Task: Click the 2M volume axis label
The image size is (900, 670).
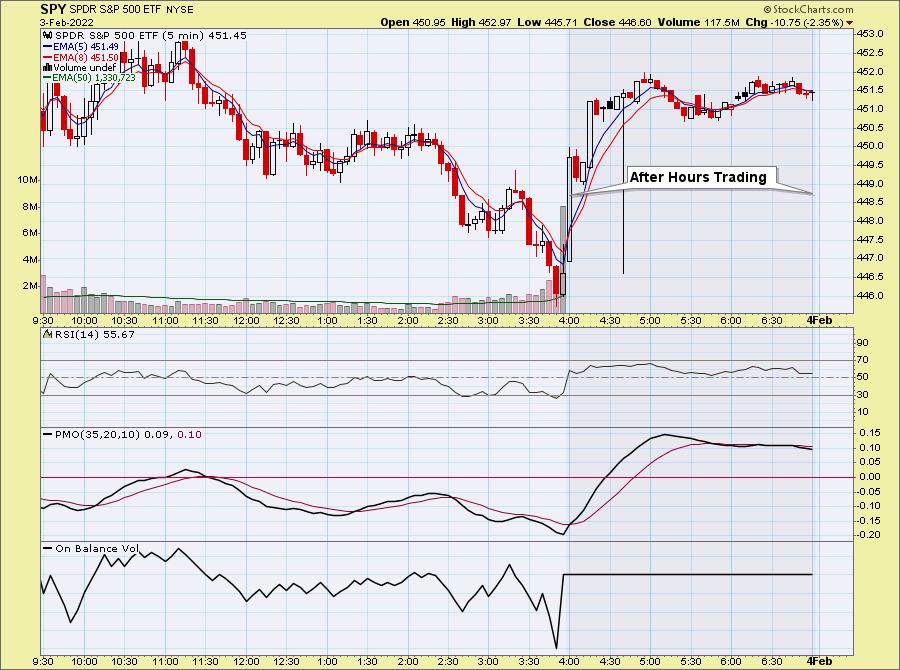Action: point(30,286)
